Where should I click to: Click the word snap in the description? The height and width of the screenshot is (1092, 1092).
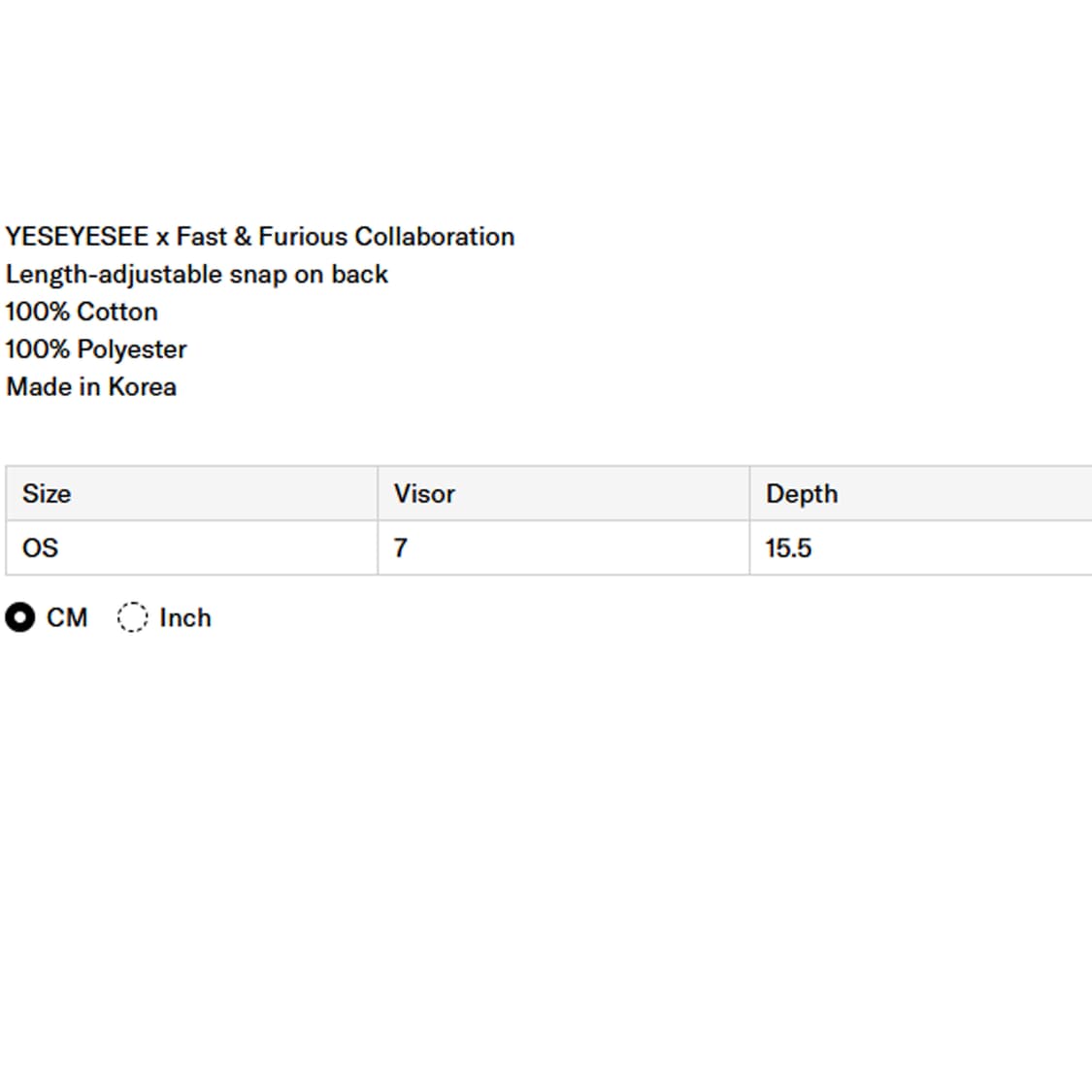coord(258,275)
